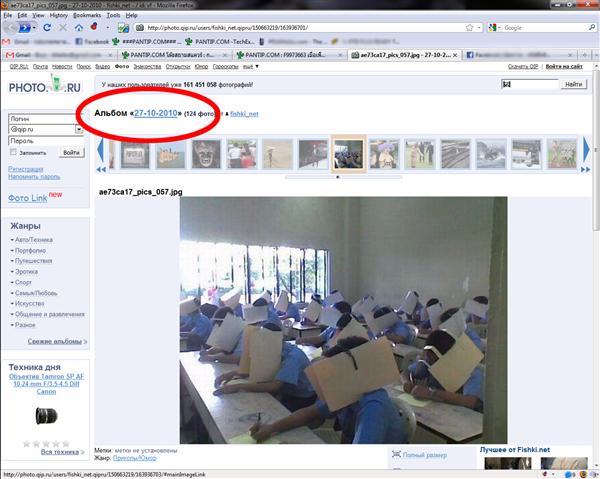This screenshot has height=479, width=600.
Task: Open the dropdown arrow beside the ladybug icon
Action: 108,28
